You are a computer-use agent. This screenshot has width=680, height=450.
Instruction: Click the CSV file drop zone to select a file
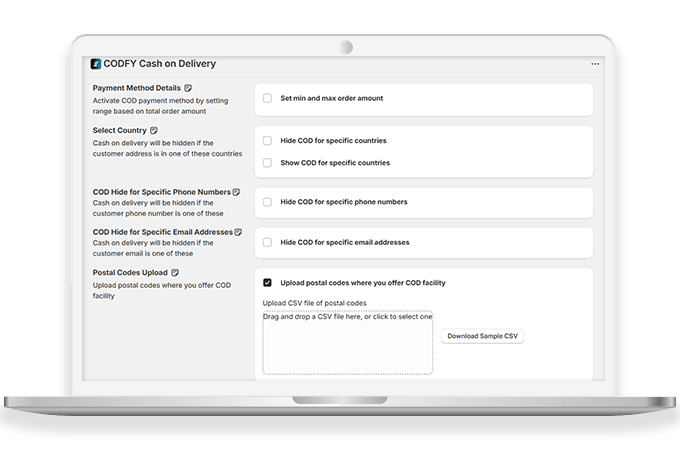point(347,345)
